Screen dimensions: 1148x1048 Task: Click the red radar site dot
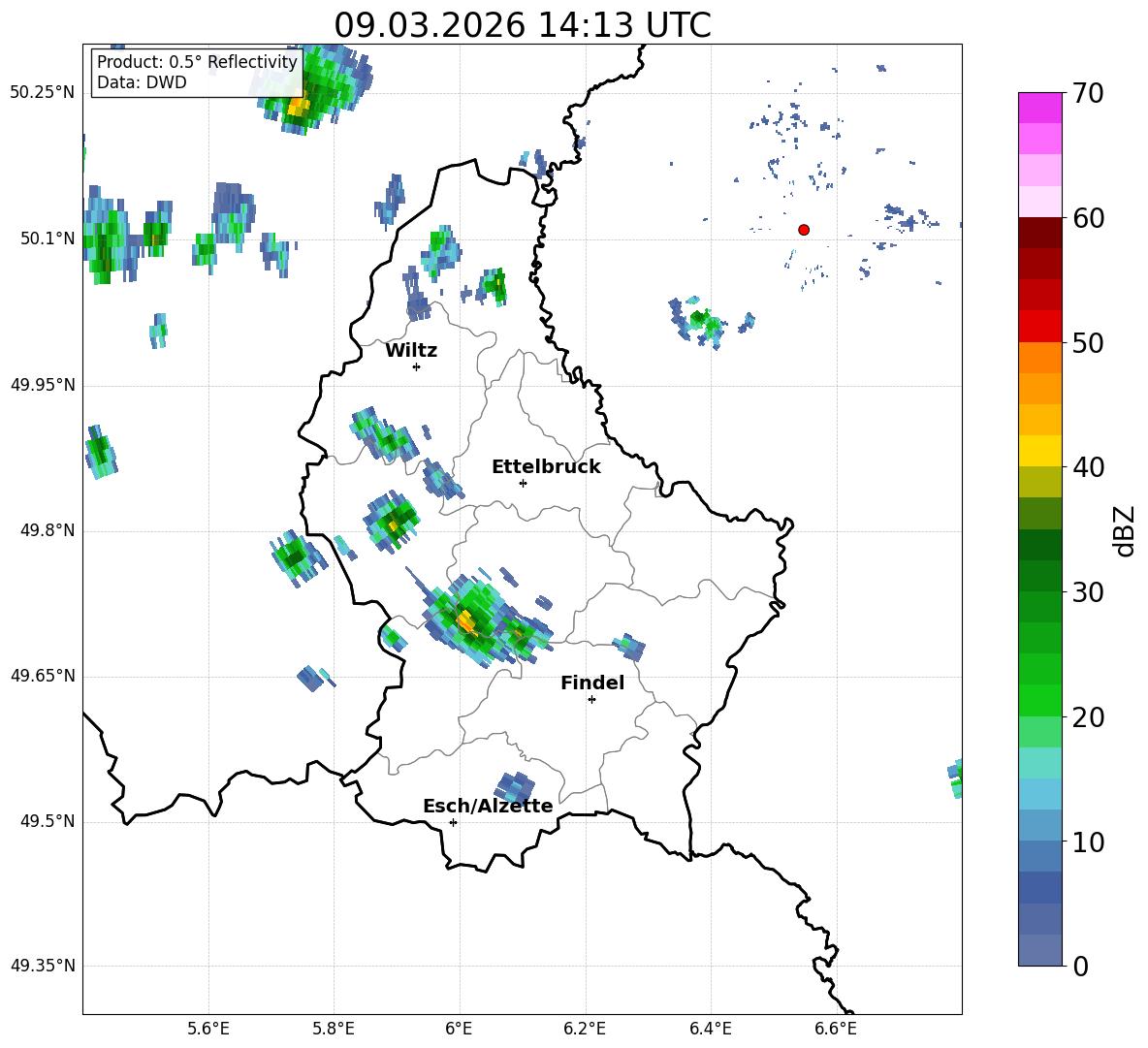[804, 230]
